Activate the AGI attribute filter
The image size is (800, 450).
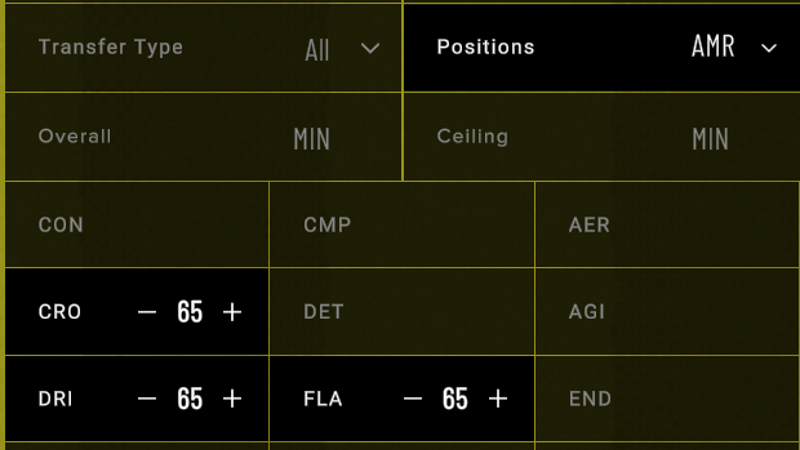[668, 312]
